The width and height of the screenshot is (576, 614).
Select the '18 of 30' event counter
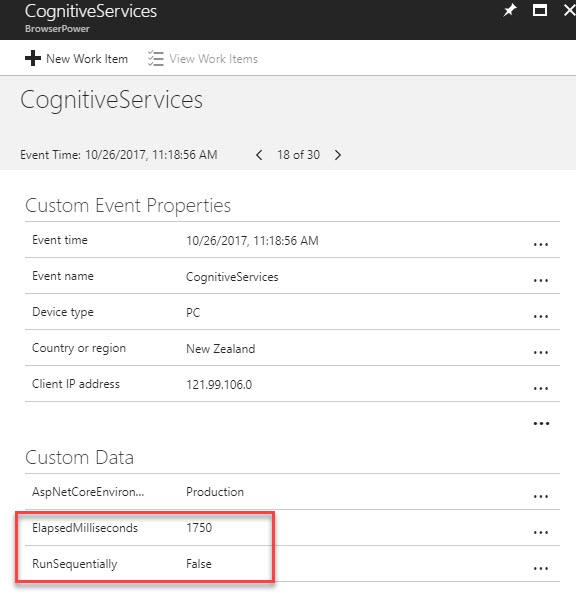pyautogui.click(x=298, y=155)
